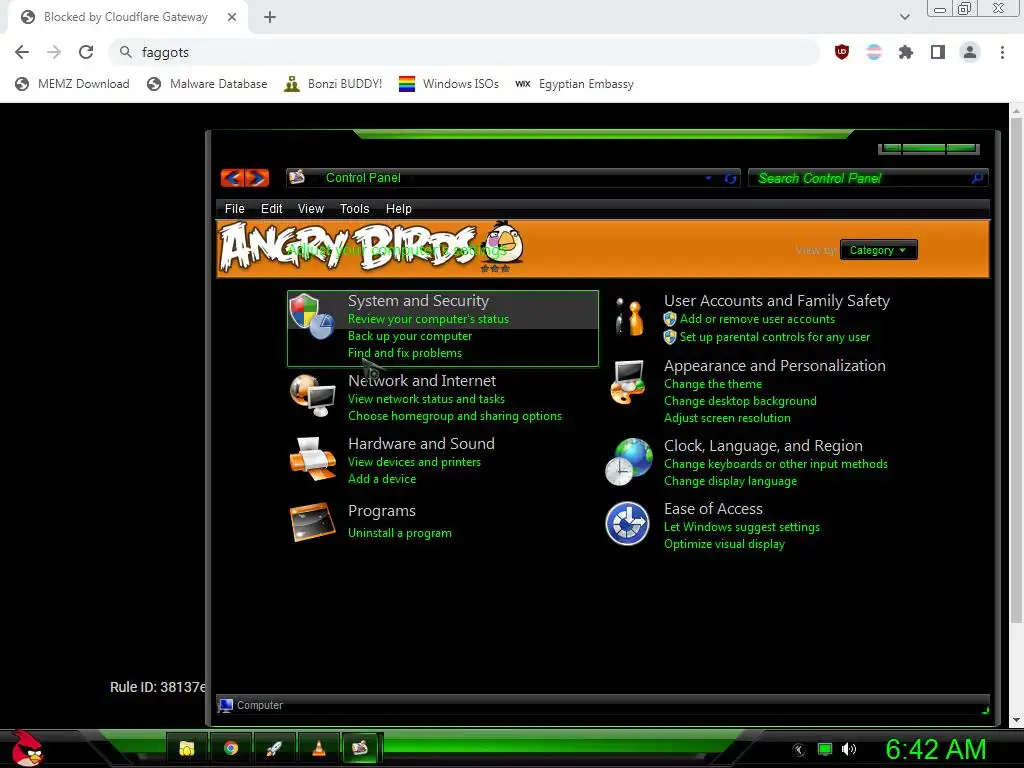1024x768 pixels.
Task: Open the Malware Database bookmark
Action: click(208, 84)
